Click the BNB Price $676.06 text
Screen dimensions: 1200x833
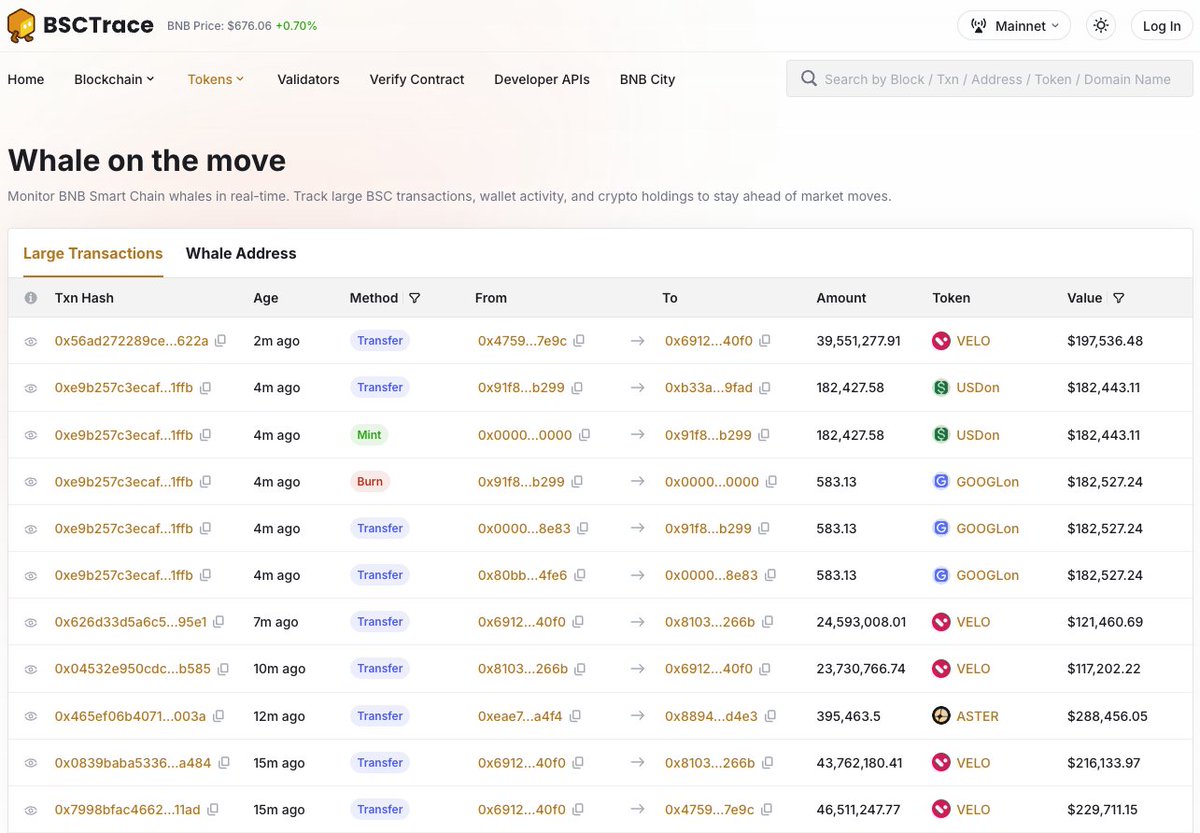pos(220,26)
